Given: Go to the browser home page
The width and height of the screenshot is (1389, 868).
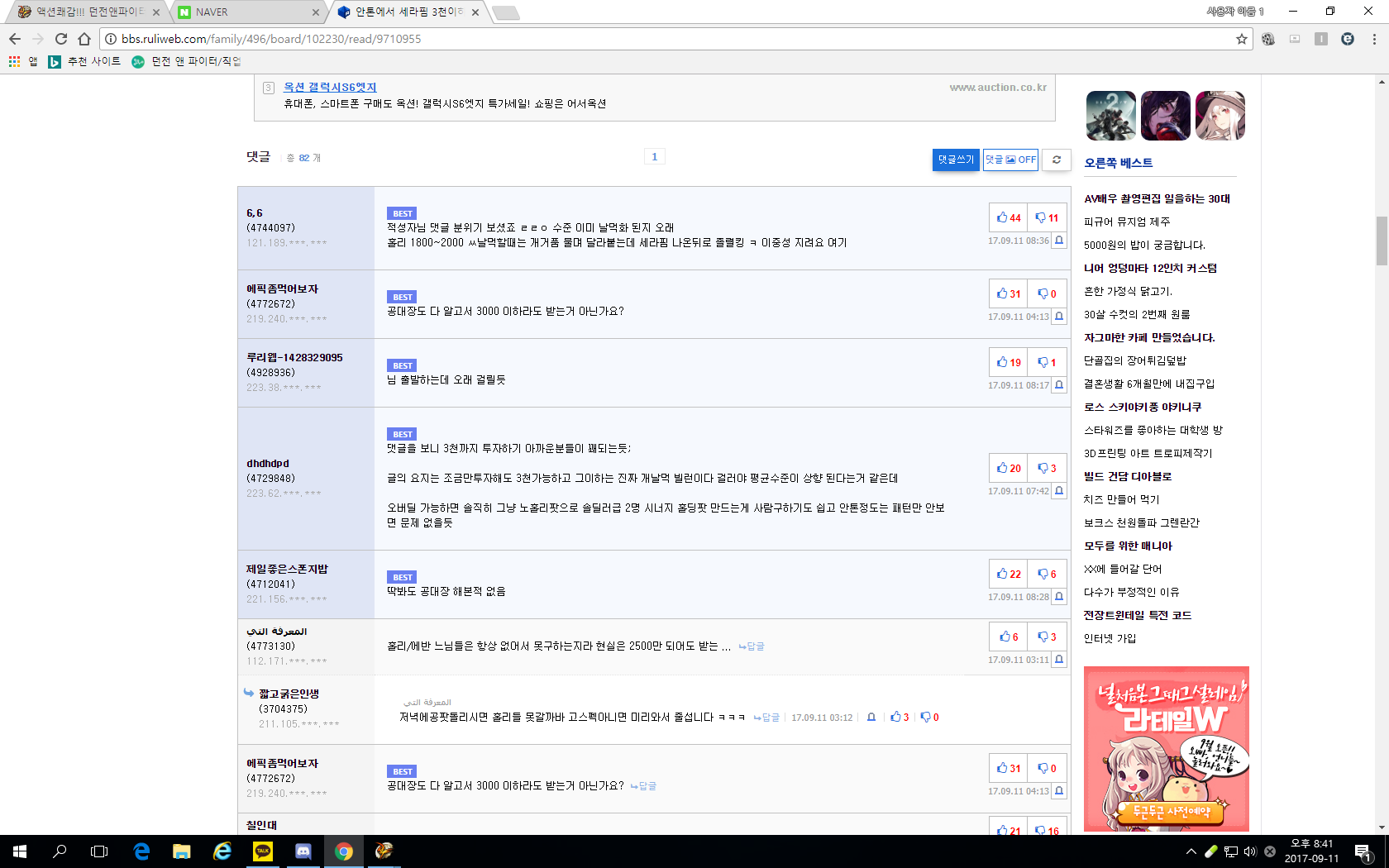Looking at the screenshot, I should [84, 39].
